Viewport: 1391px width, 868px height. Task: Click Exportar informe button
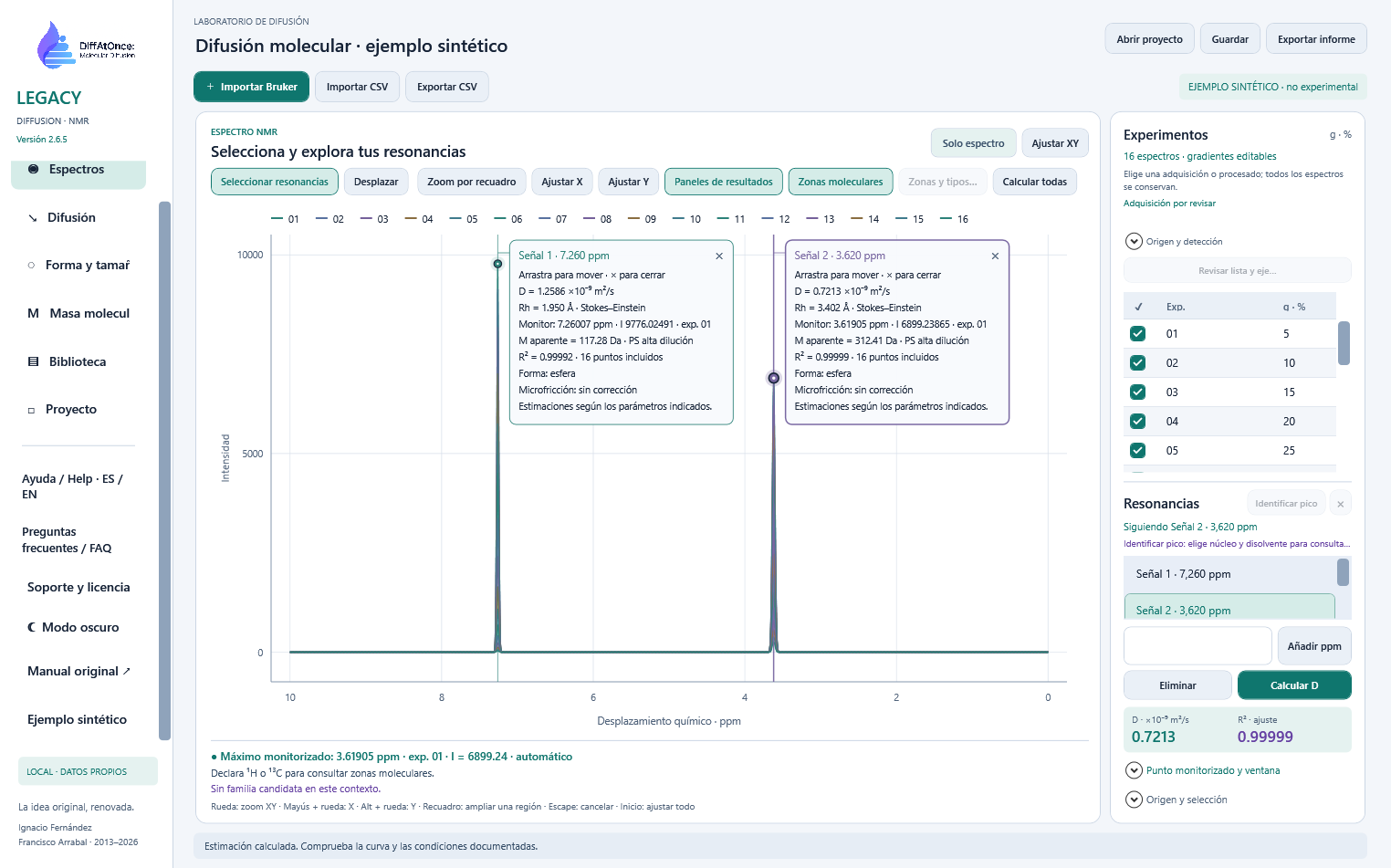[1316, 39]
